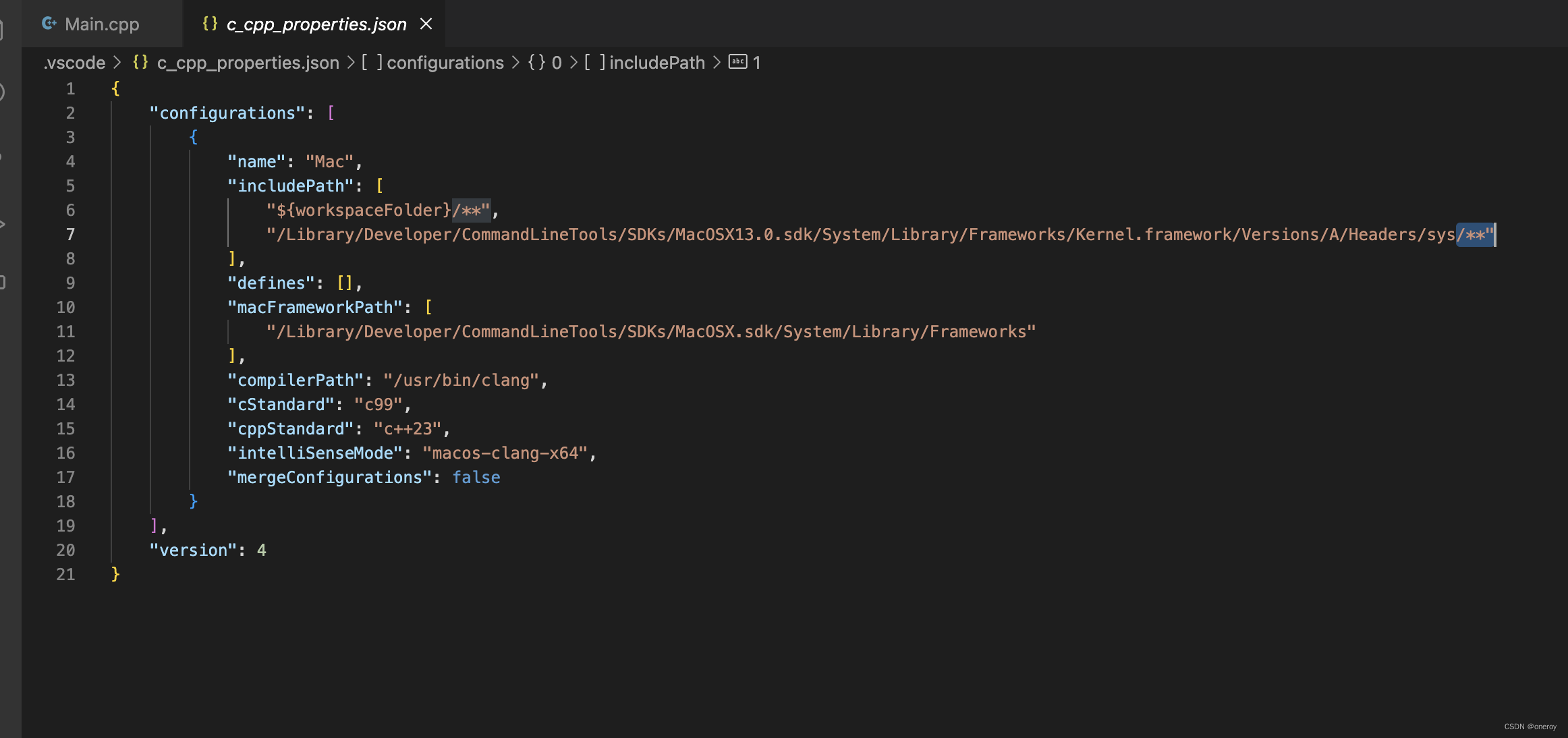Switch to the Main.cpp tab
Image resolution: width=1568 pixels, height=738 pixels.
[102, 23]
